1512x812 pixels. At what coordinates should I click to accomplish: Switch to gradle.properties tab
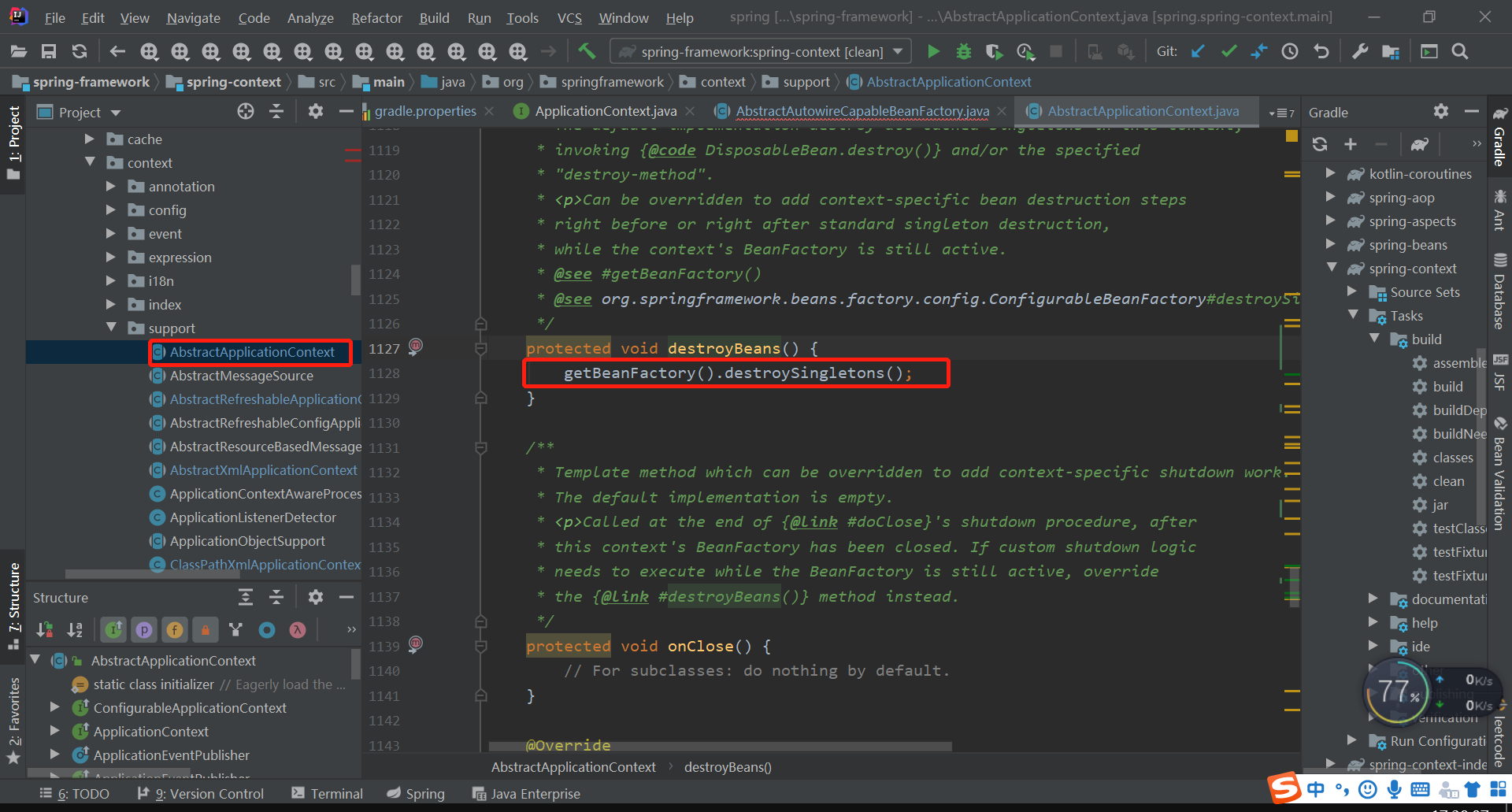pos(425,111)
